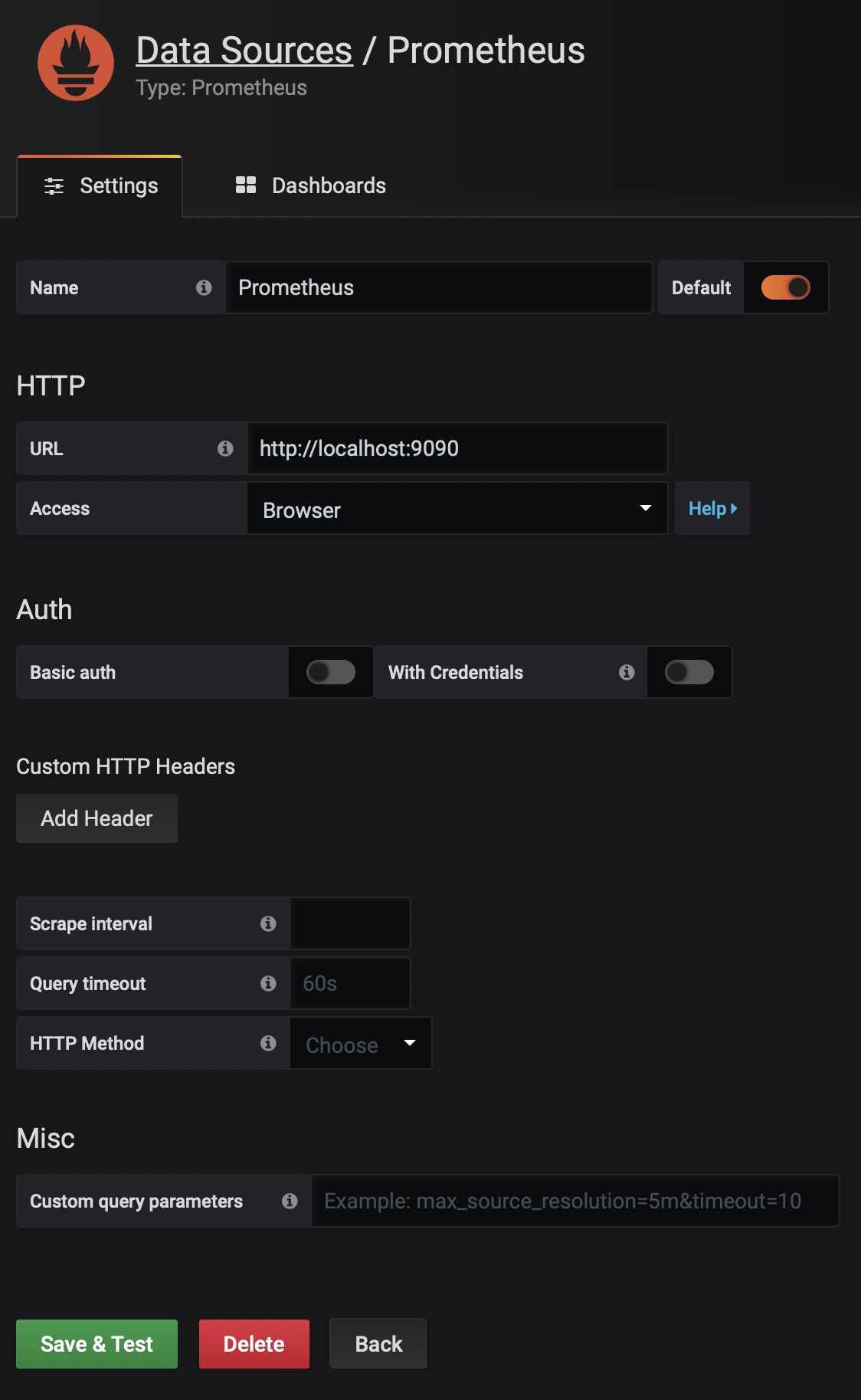Click the Query timeout input showing 60s
The width and height of the screenshot is (861, 1400).
tap(350, 983)
